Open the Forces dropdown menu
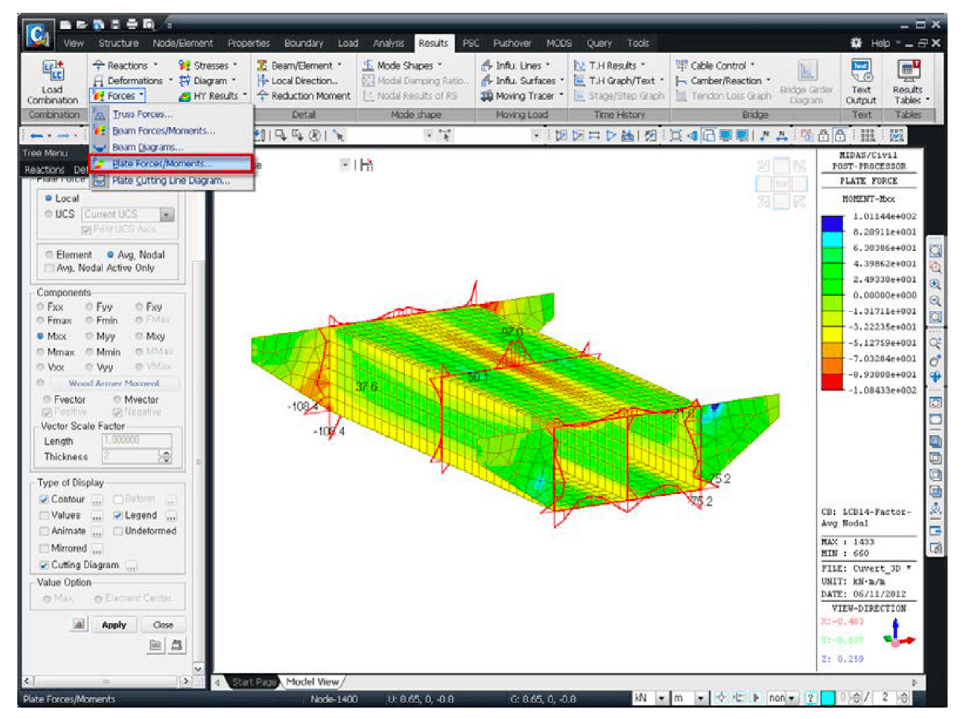The width and height of the screenshot is (969, 719). [x=118, y=96]
